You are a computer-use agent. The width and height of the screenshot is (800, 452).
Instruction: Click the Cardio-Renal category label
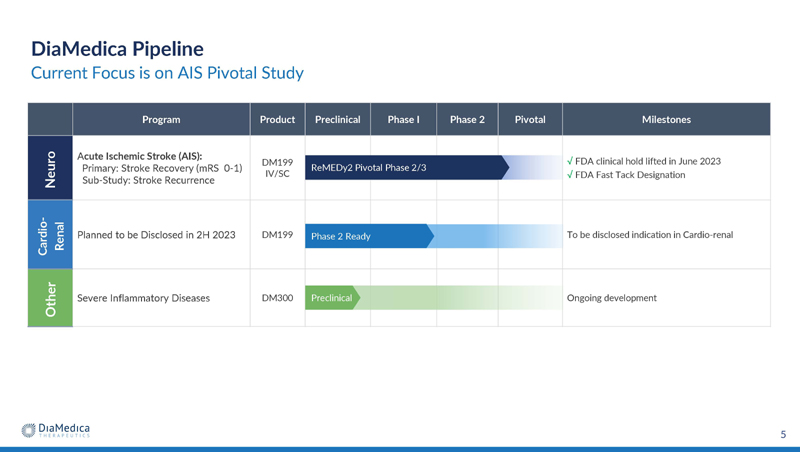[50, 234]
